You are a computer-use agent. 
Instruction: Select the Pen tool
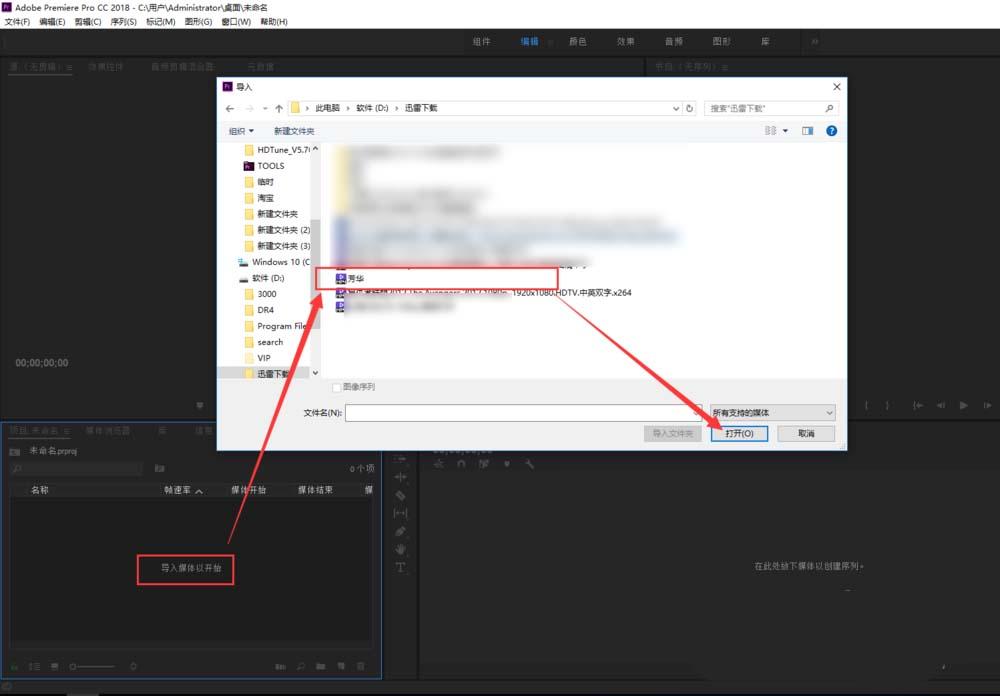point(400,531)
